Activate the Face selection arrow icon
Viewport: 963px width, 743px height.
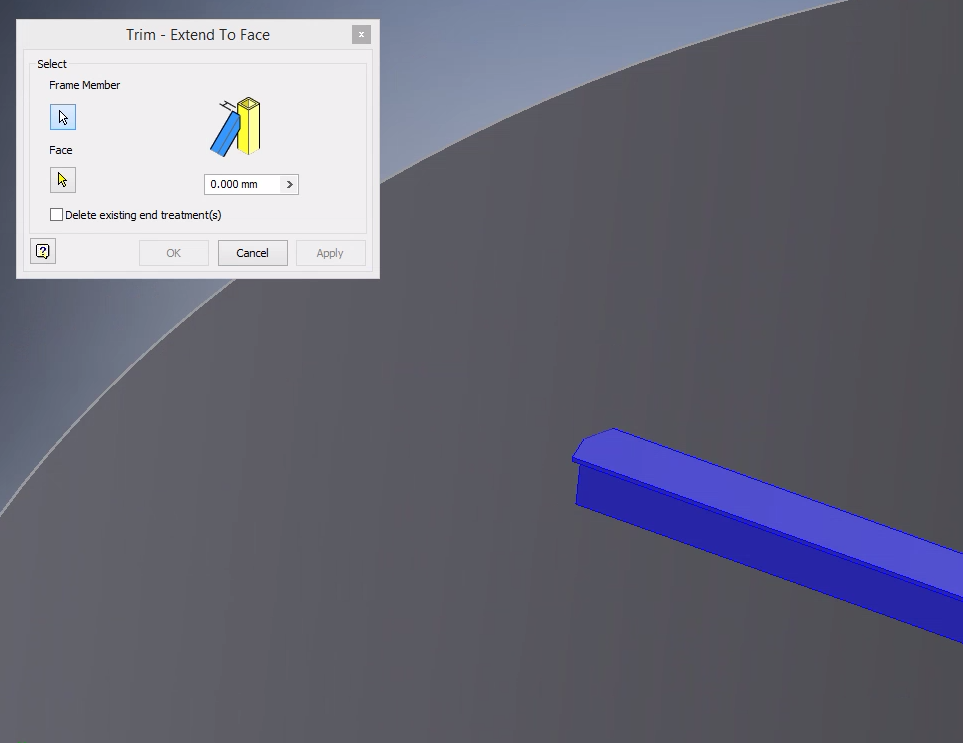[x=62, y=180]
